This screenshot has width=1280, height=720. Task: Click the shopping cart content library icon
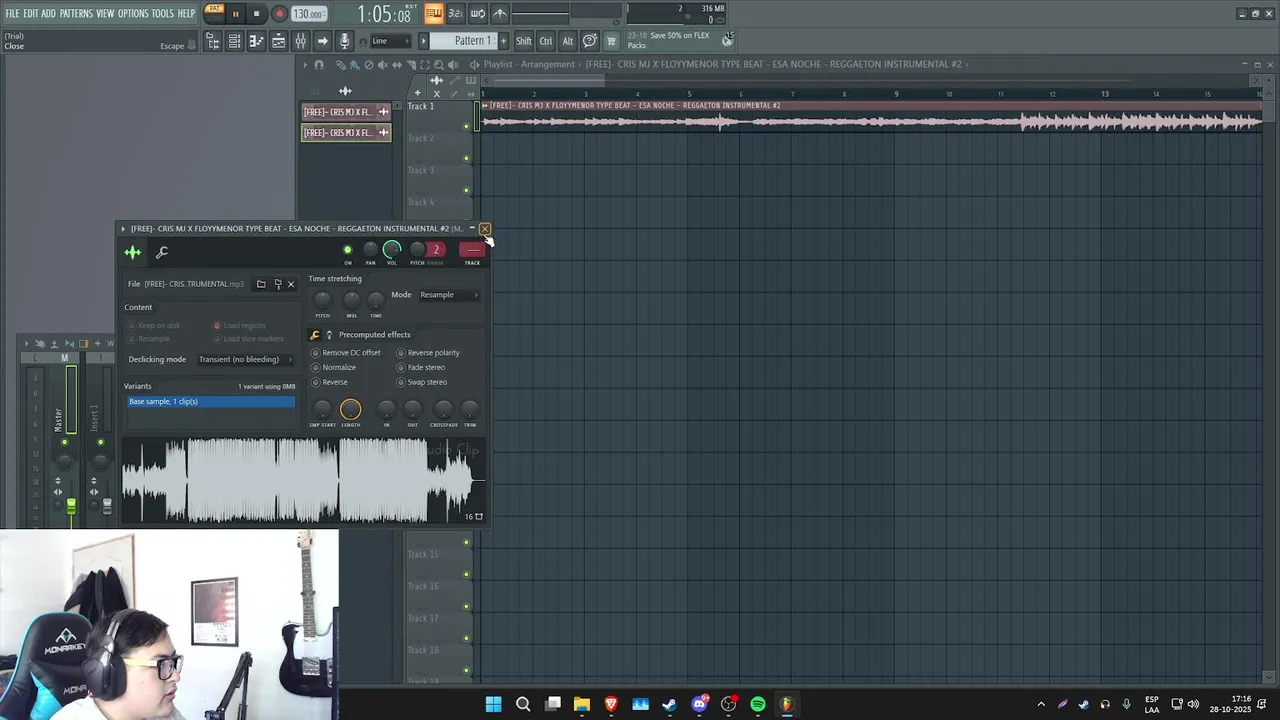pos(610,41)
